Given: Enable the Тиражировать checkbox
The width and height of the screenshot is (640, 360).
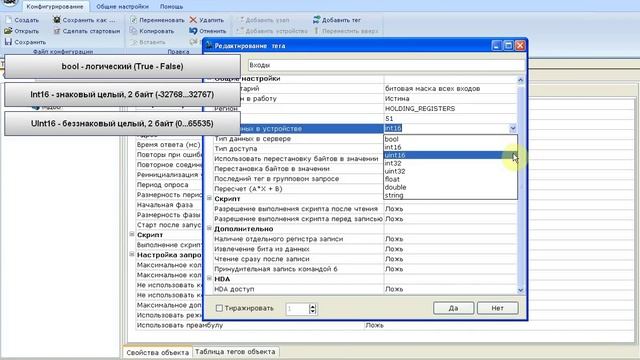Looking at the screenshot, I should click(x=219, y=308).
